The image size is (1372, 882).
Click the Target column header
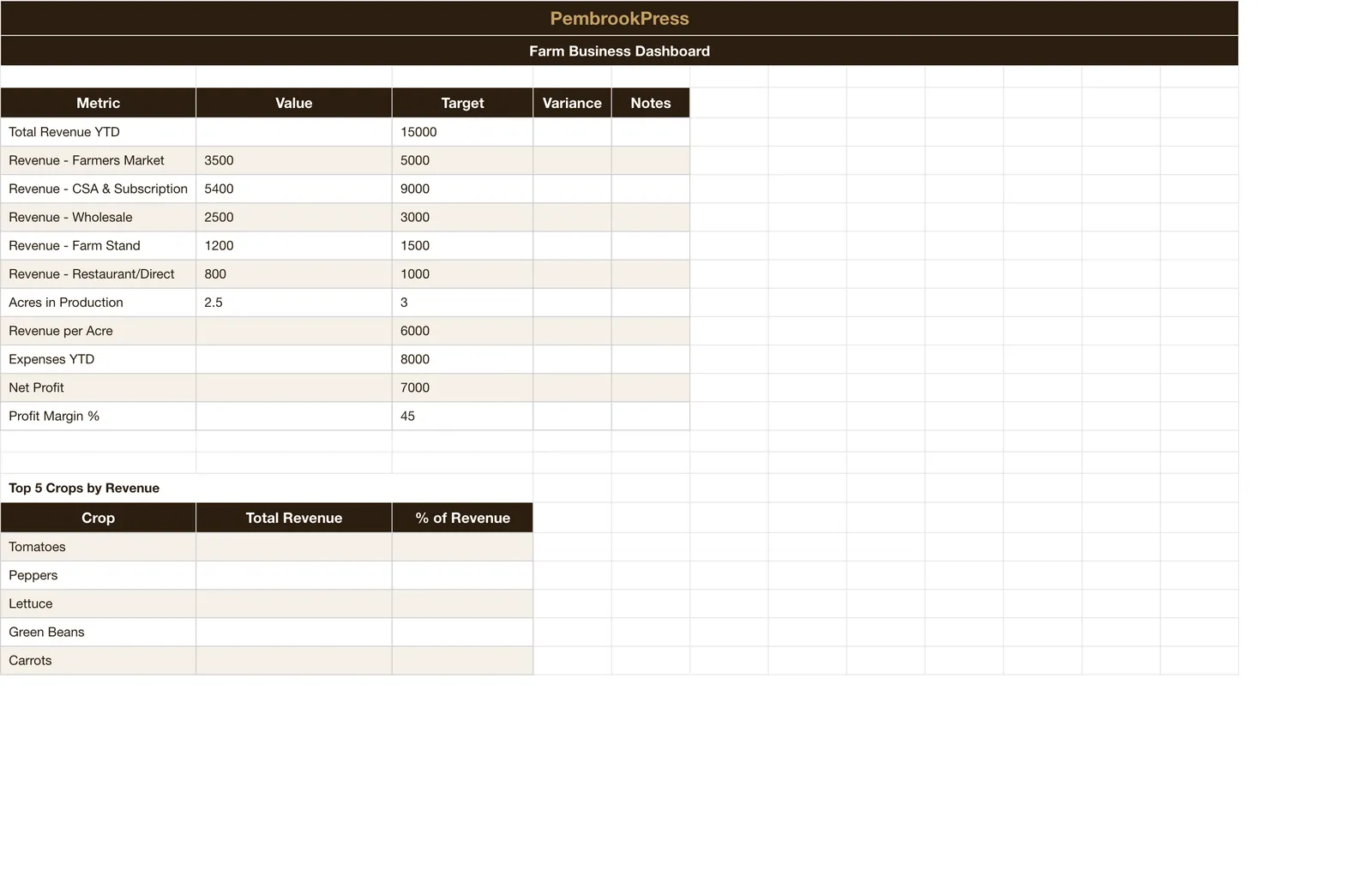coord(462,103)
